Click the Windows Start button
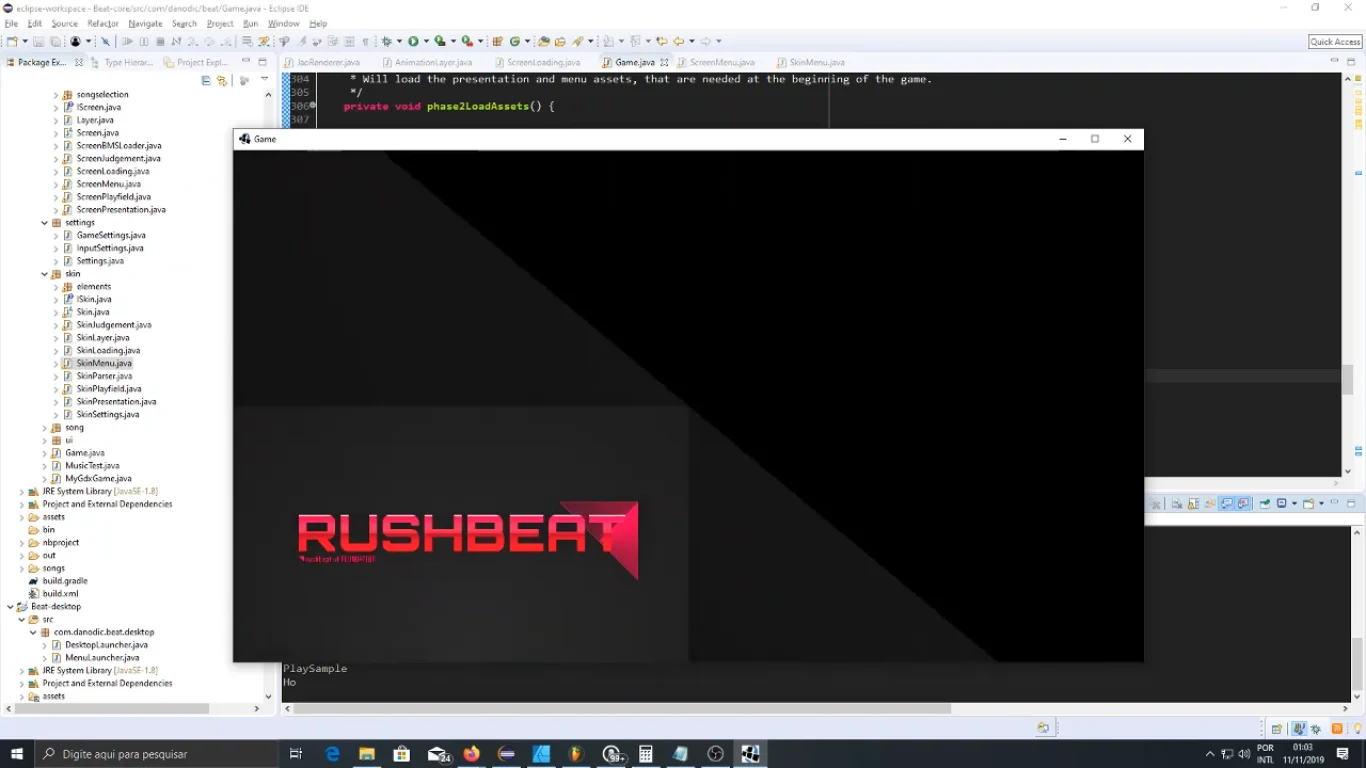 coord(17,754)
